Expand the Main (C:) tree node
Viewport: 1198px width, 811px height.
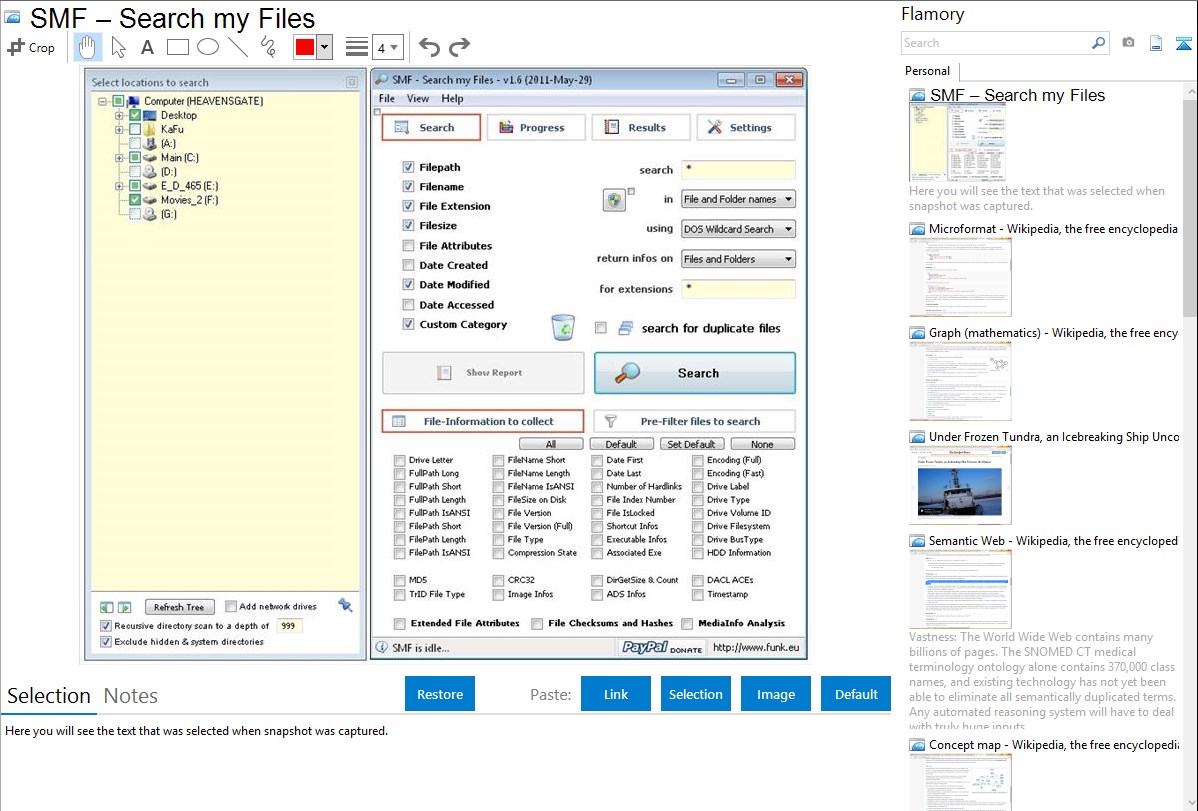(119, 158)
